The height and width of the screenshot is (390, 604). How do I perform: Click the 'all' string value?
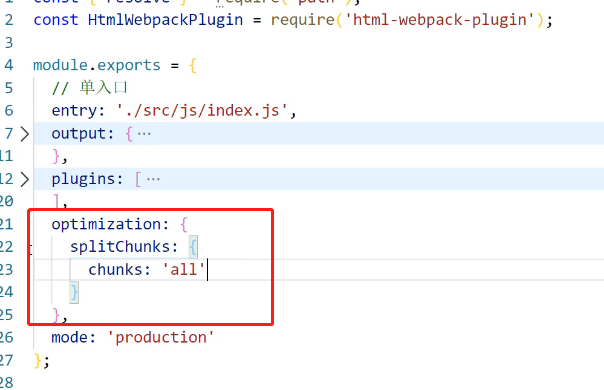(183, 269)
